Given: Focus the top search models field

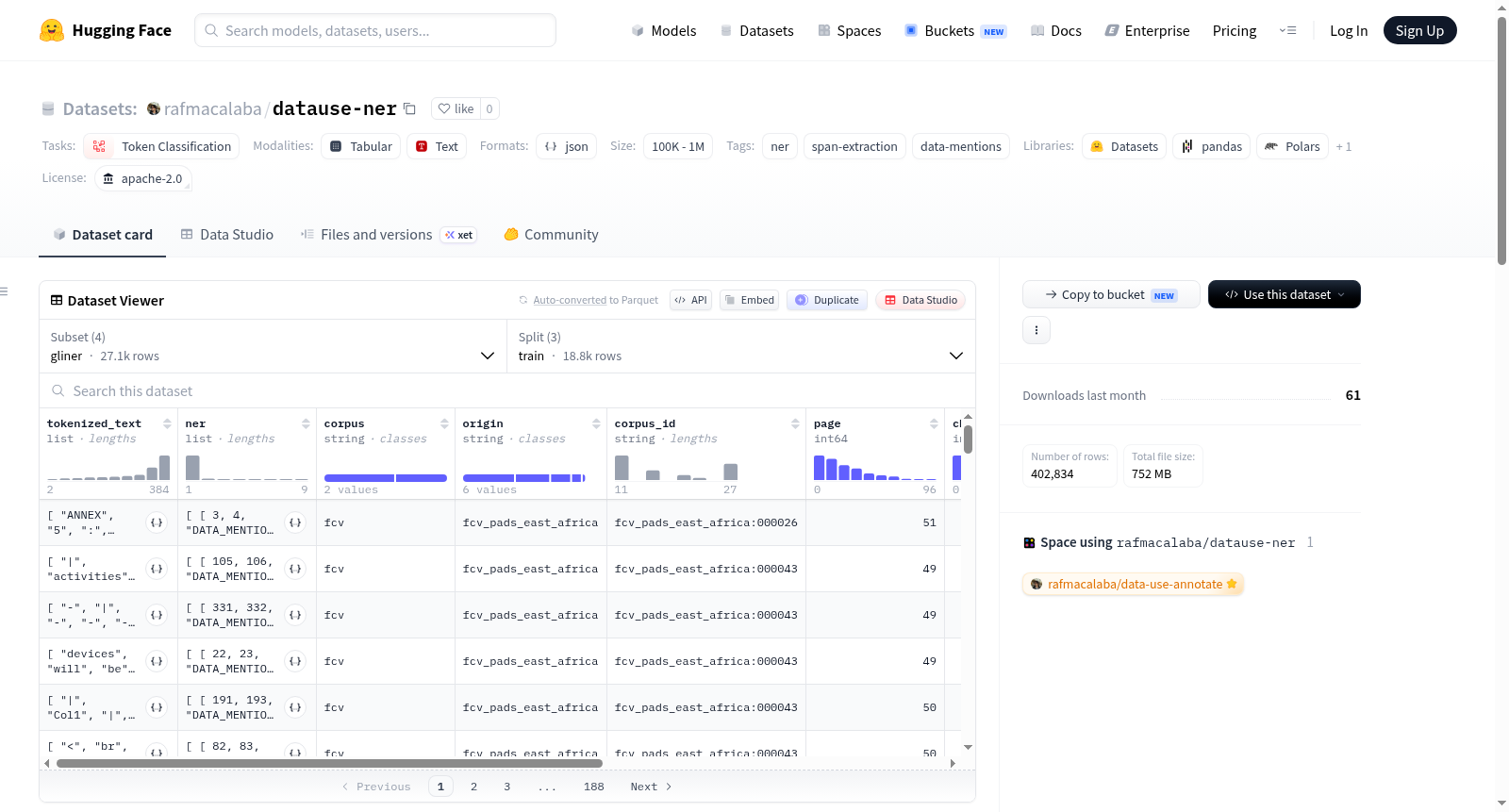Looking at the screenshot, I should [375, 30].
